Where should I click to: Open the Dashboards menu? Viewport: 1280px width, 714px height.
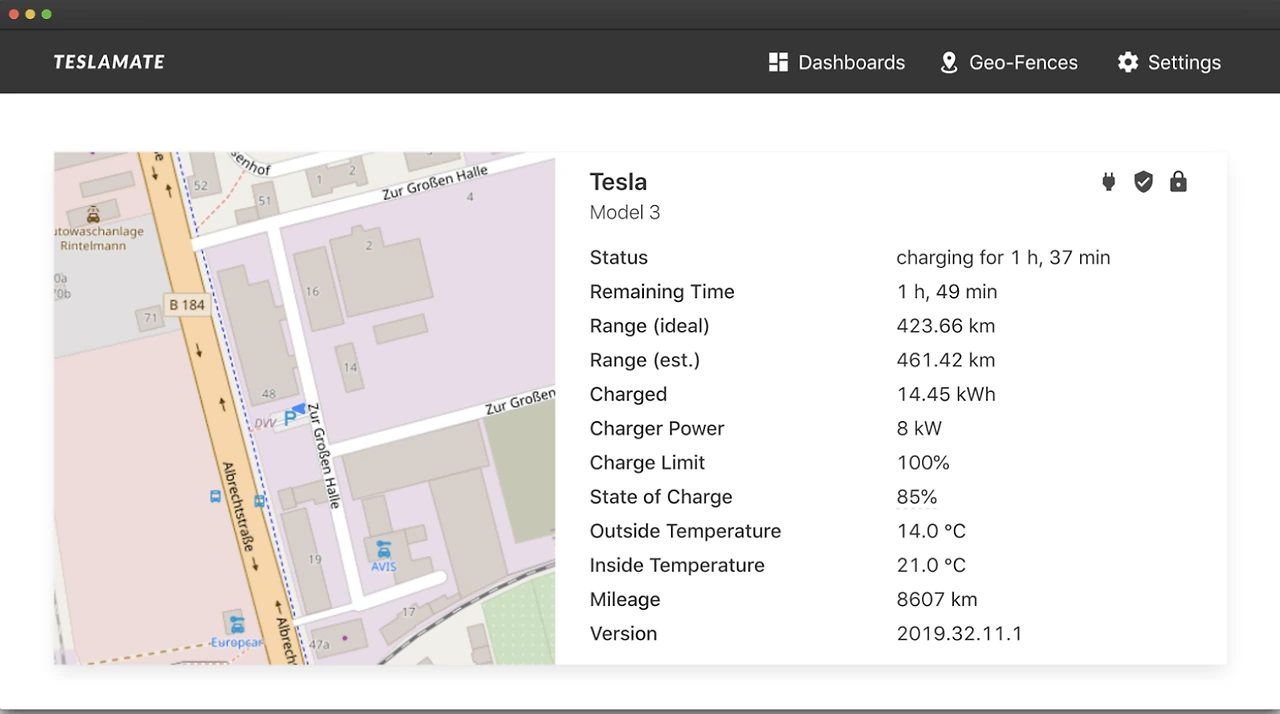(x=836, y=62)
